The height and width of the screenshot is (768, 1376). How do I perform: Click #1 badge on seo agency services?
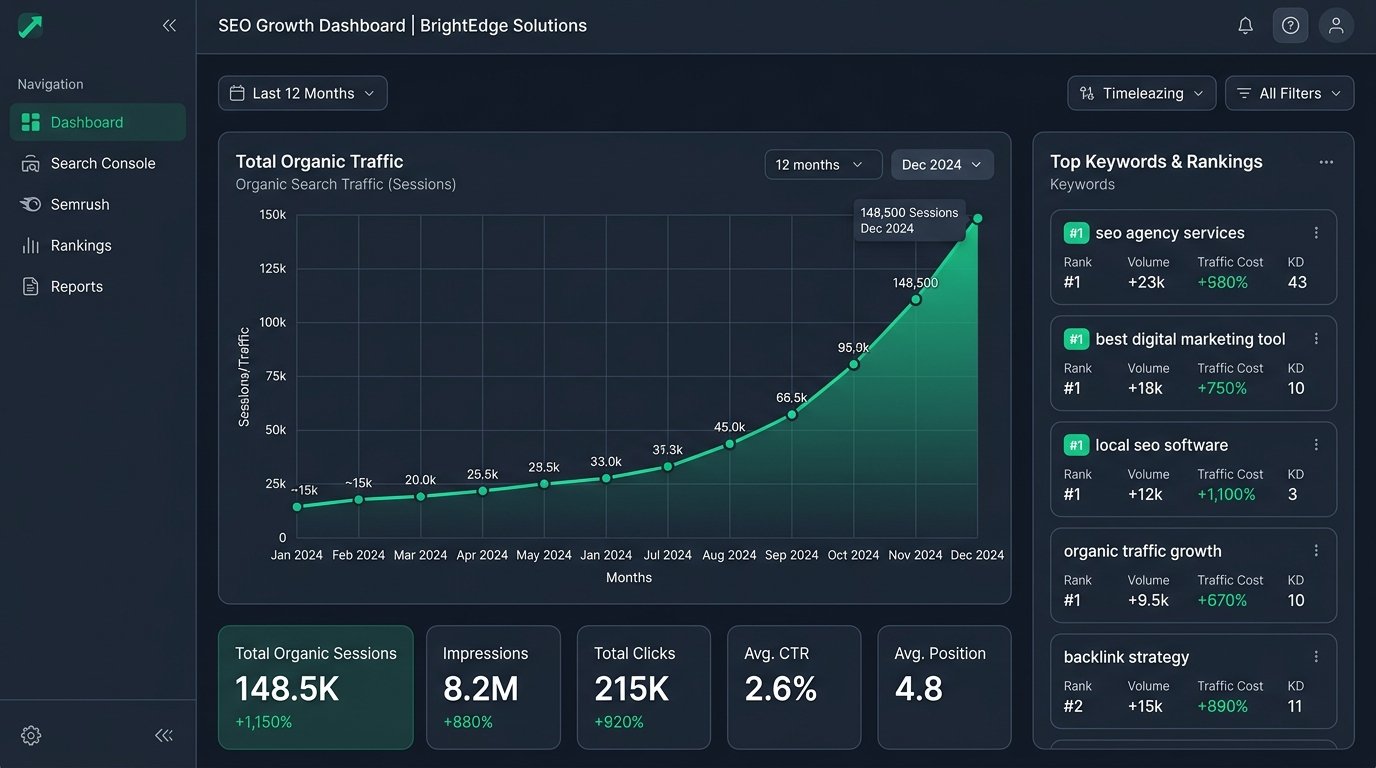pos(1076,233)
